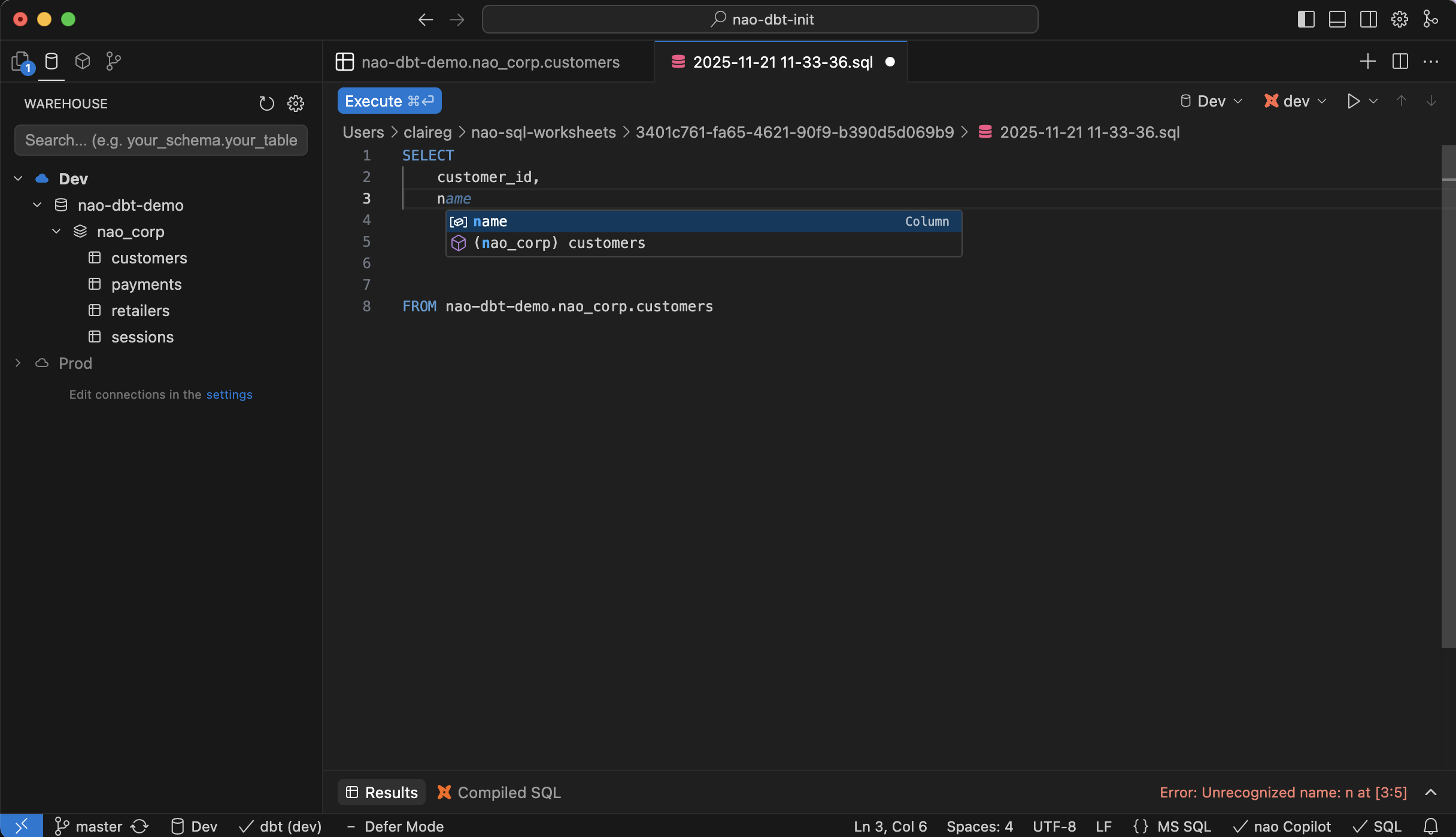Toggle the bottom panel layout
Screen dimensions: 1456x837
click(1337, 19)
